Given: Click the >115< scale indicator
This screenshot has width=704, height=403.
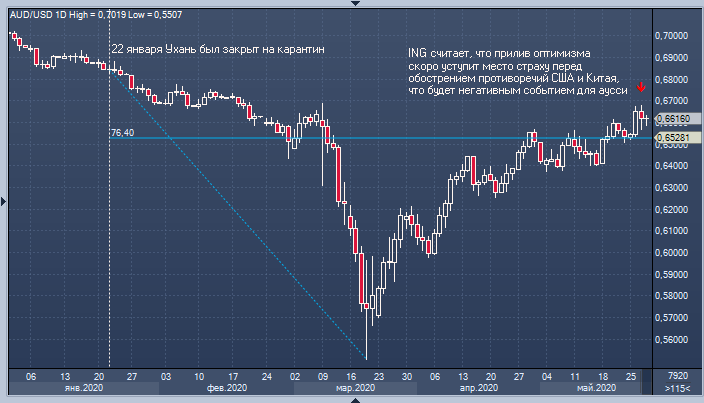Looking at the screenshot, I should 676,387.
